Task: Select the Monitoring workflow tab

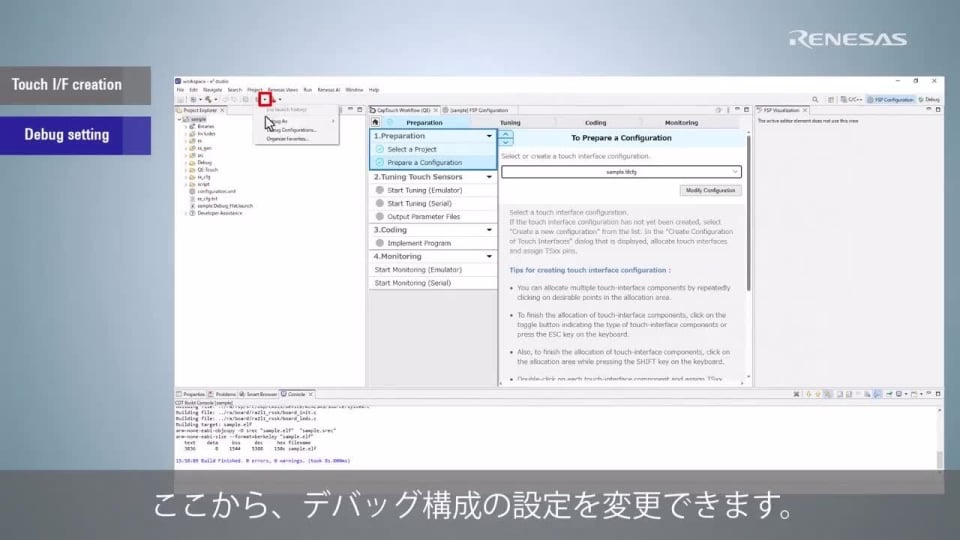Action: (x=681, y=122)
